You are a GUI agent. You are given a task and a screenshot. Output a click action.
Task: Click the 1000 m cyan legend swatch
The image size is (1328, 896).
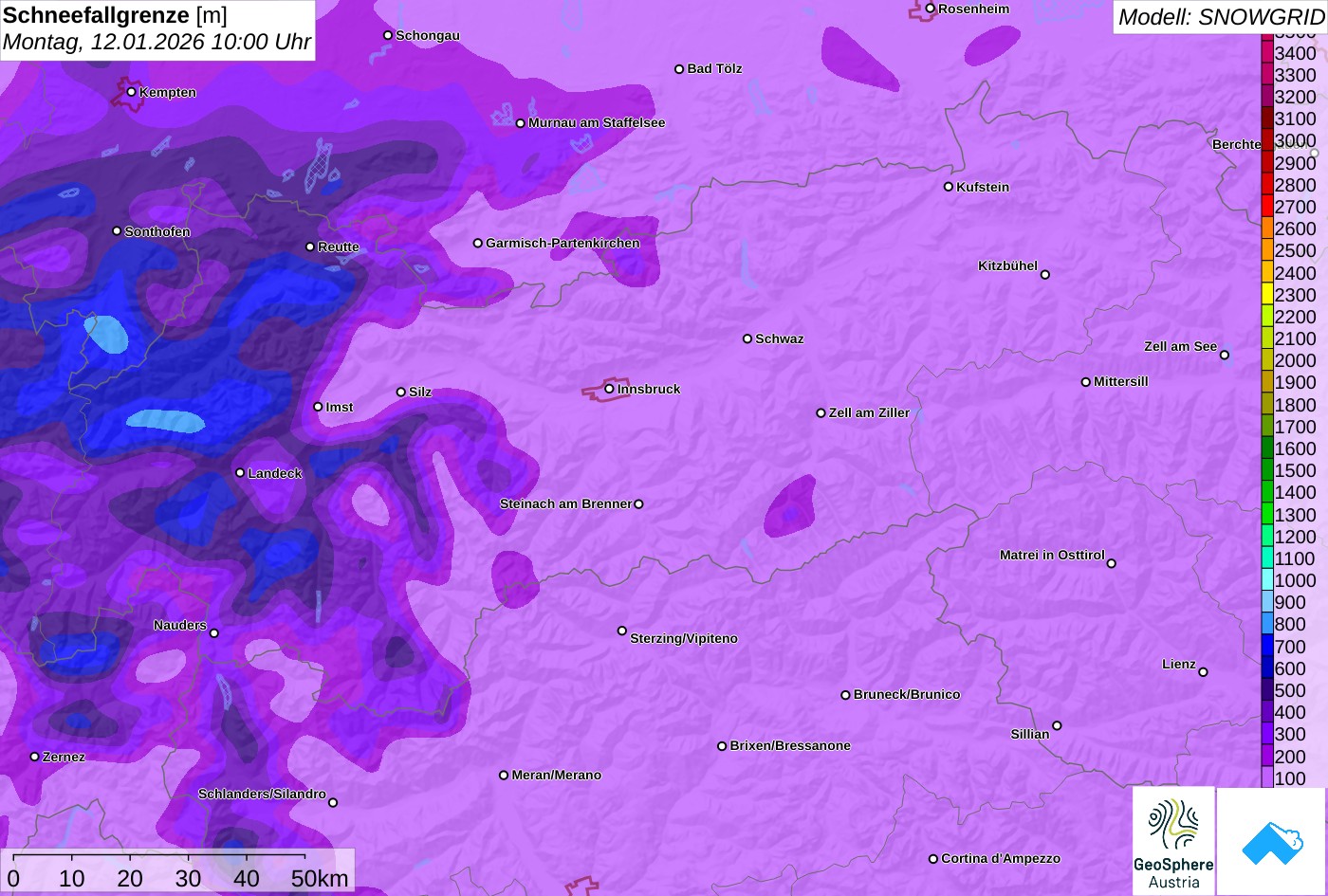click(1267, 580)
